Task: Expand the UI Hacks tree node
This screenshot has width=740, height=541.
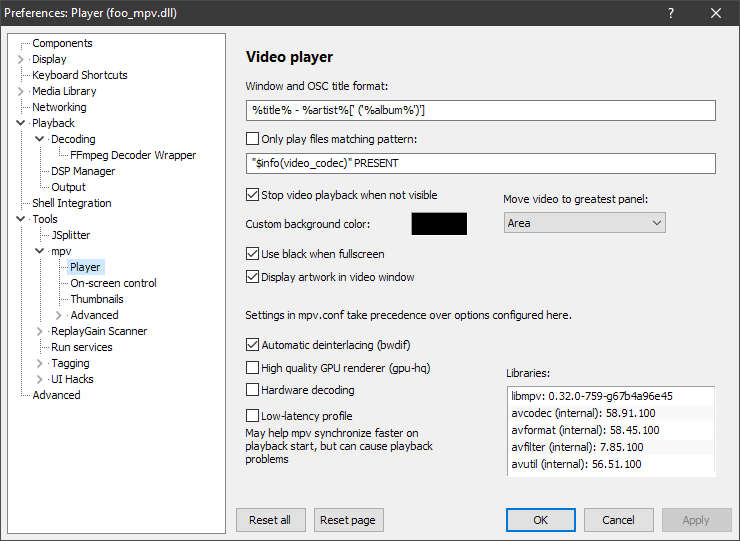Action: click(40, 379)
